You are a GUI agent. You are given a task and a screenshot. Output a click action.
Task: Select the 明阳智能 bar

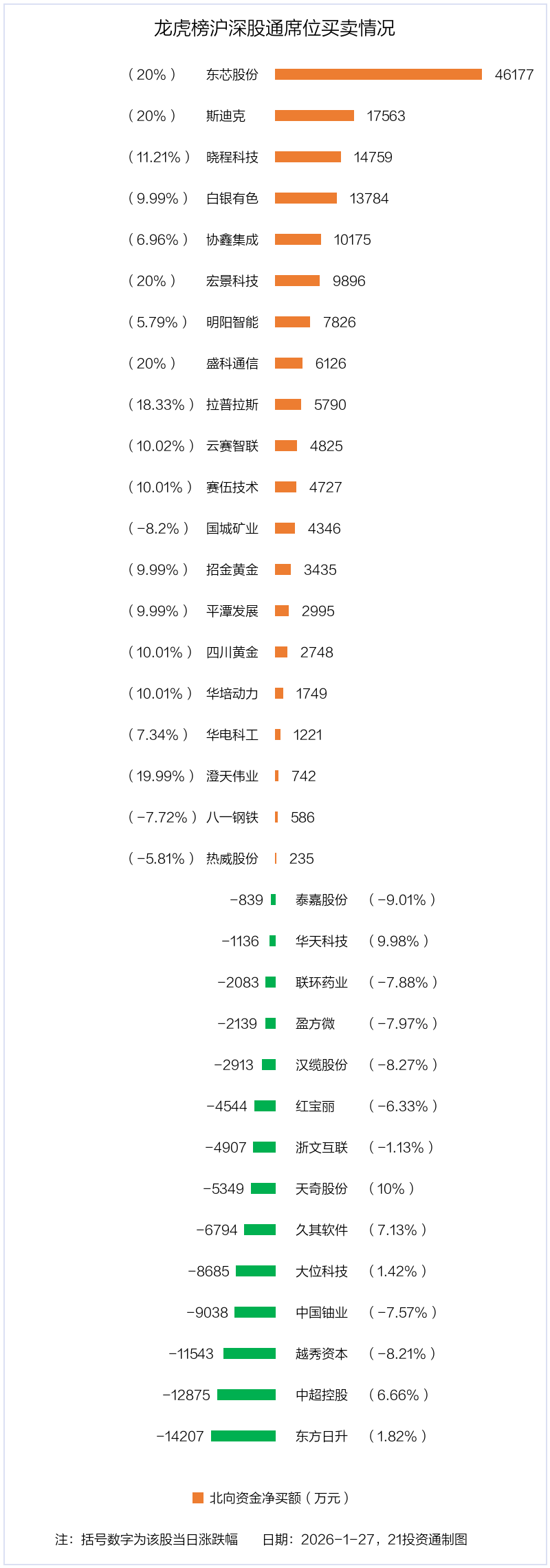point(292,322)
